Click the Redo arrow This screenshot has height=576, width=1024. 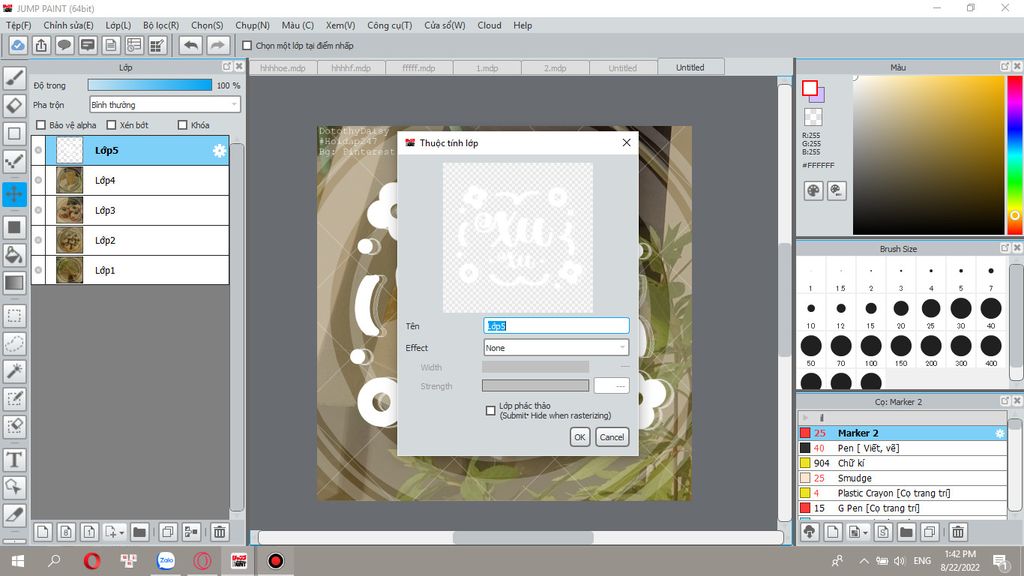[x=217, y=46]
